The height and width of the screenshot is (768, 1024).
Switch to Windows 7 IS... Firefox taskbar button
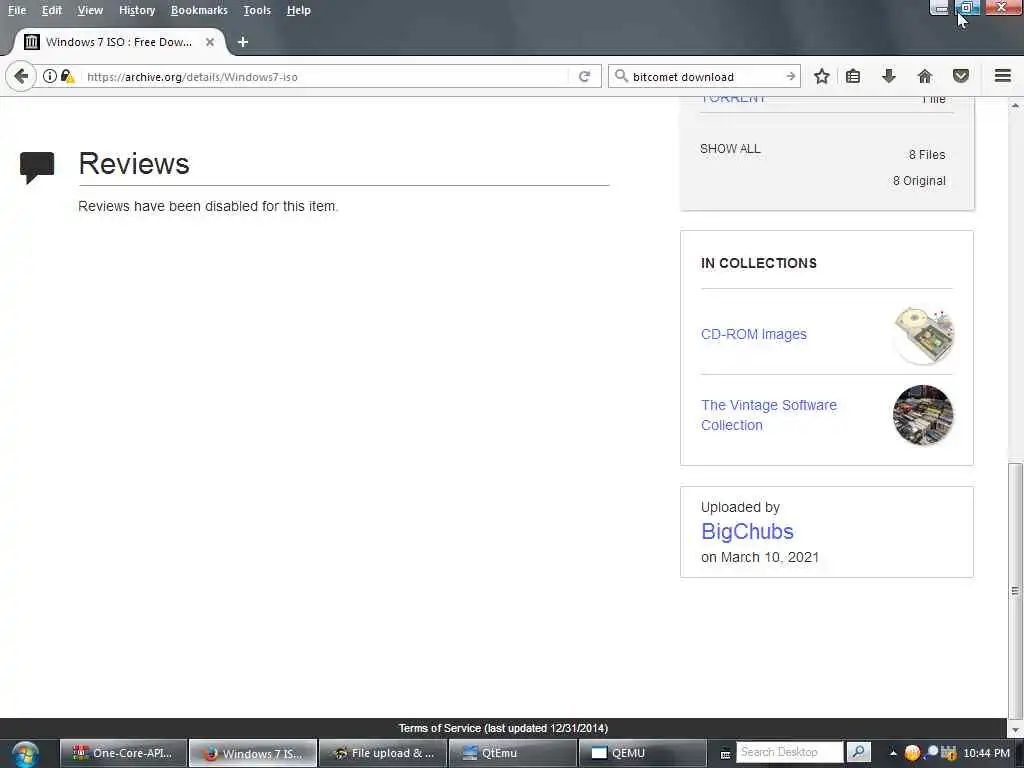(253, 753)
